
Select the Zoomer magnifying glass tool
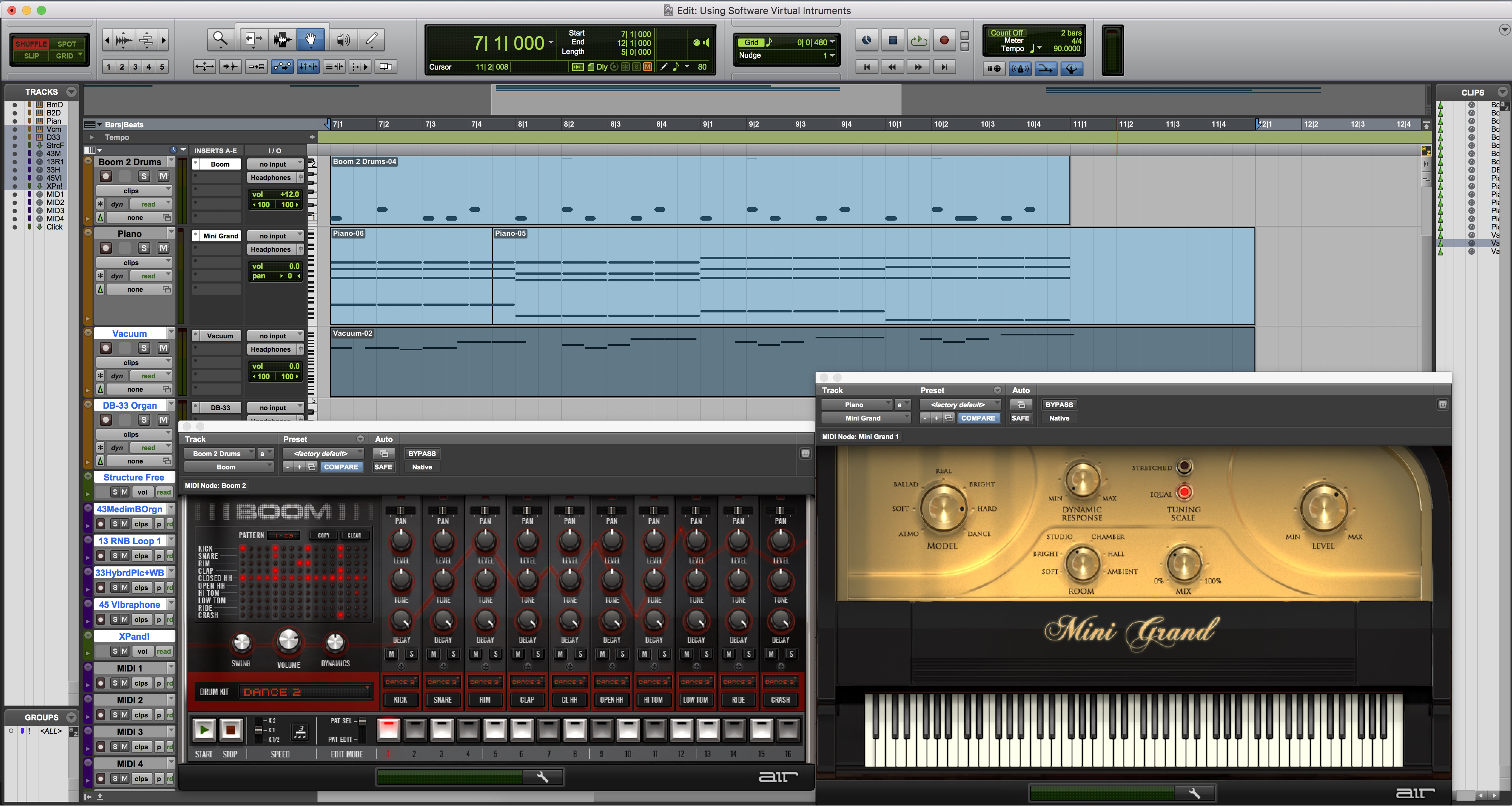pyautogui.click(x=220, y=39)
